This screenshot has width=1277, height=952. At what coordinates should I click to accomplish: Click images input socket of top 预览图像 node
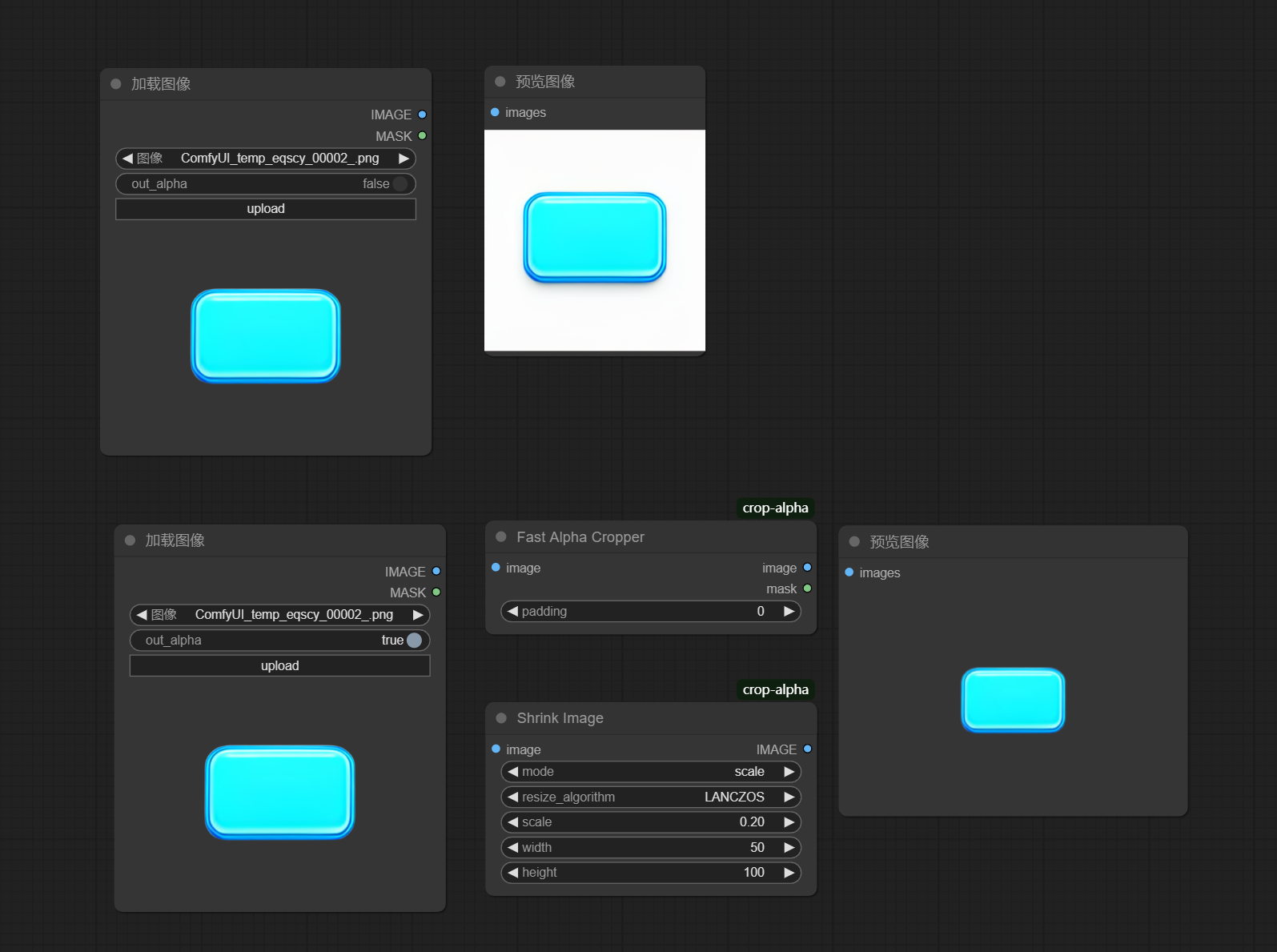[495, 112]
